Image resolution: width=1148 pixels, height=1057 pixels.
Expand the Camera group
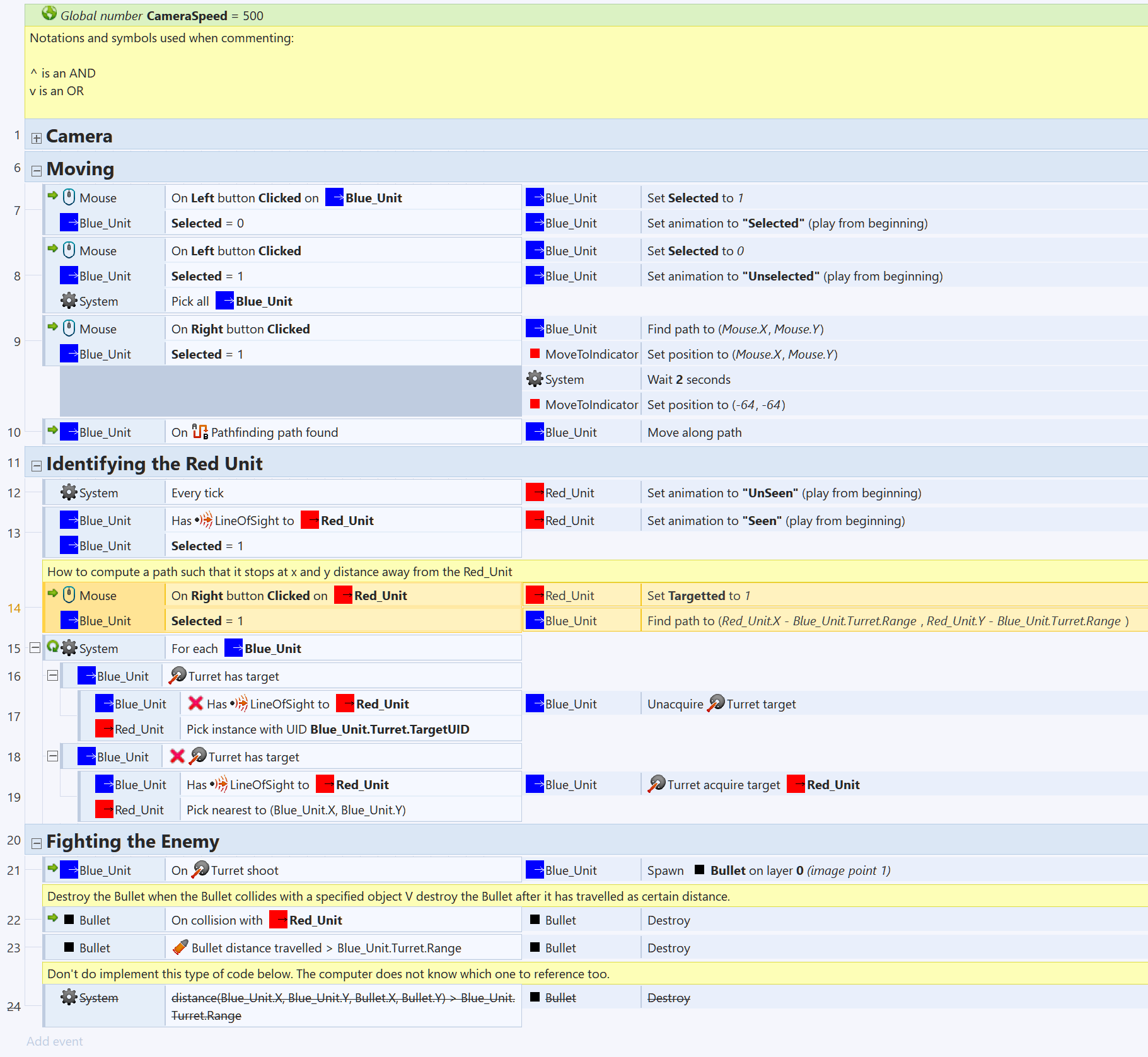[x=37, y=138]
